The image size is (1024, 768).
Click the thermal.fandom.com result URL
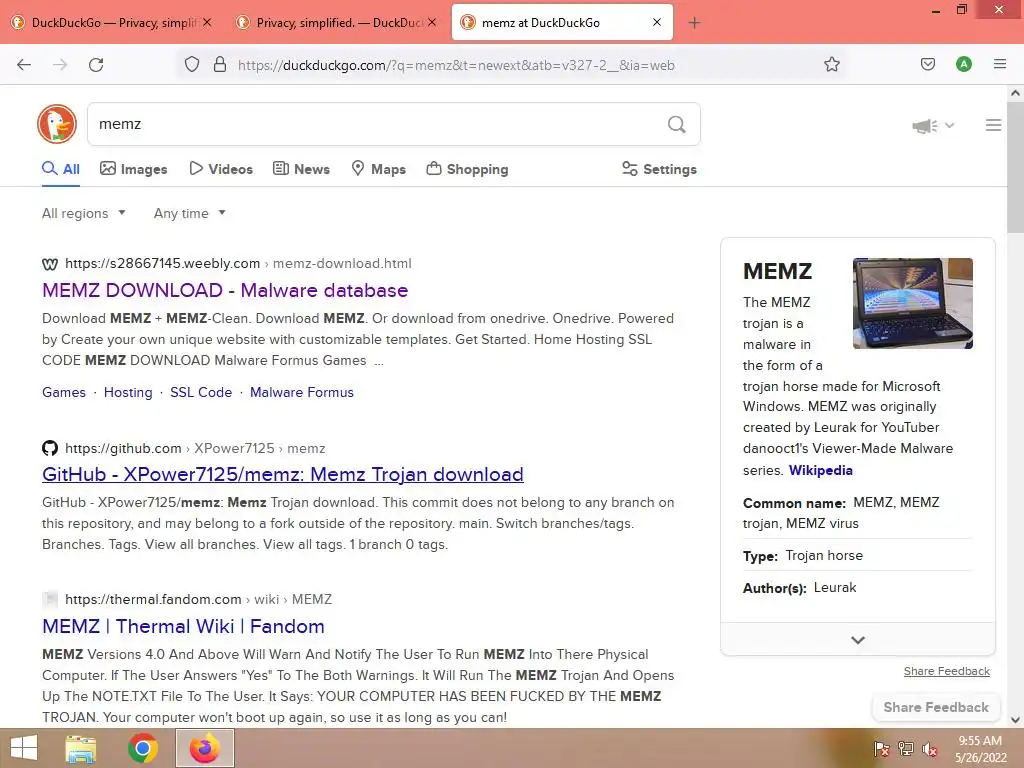click(x=199, y=600)
